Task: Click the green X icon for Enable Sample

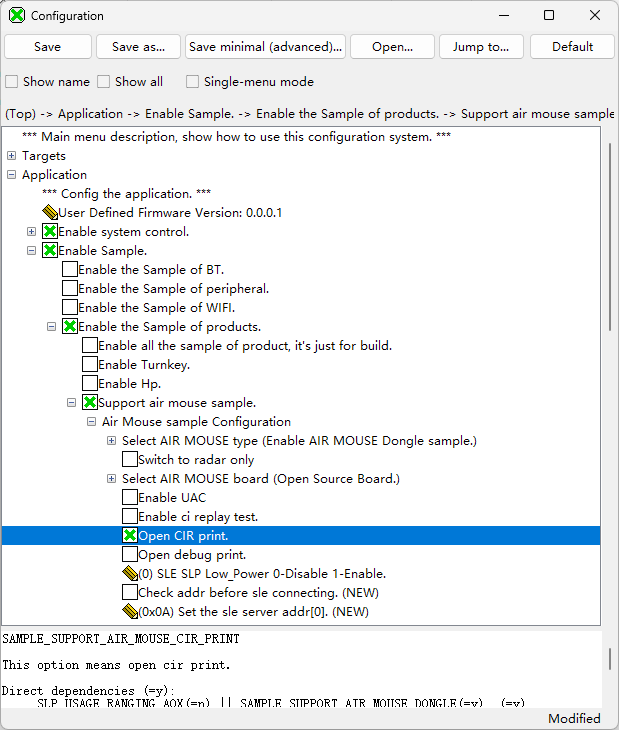Action: tap(50, 250)
